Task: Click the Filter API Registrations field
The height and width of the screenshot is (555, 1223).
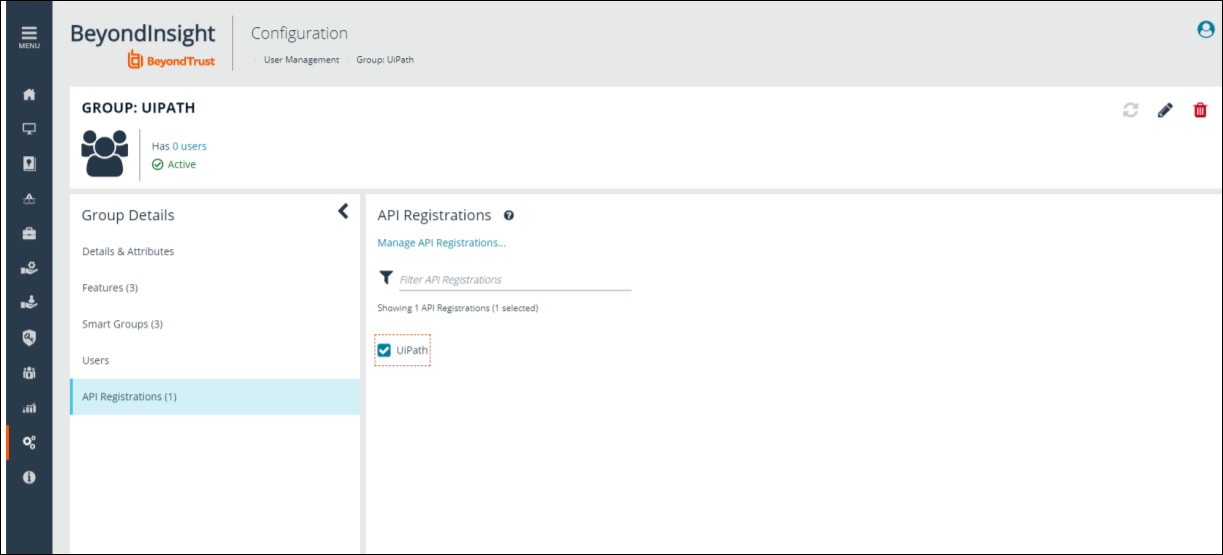Action: pos(514,280)
